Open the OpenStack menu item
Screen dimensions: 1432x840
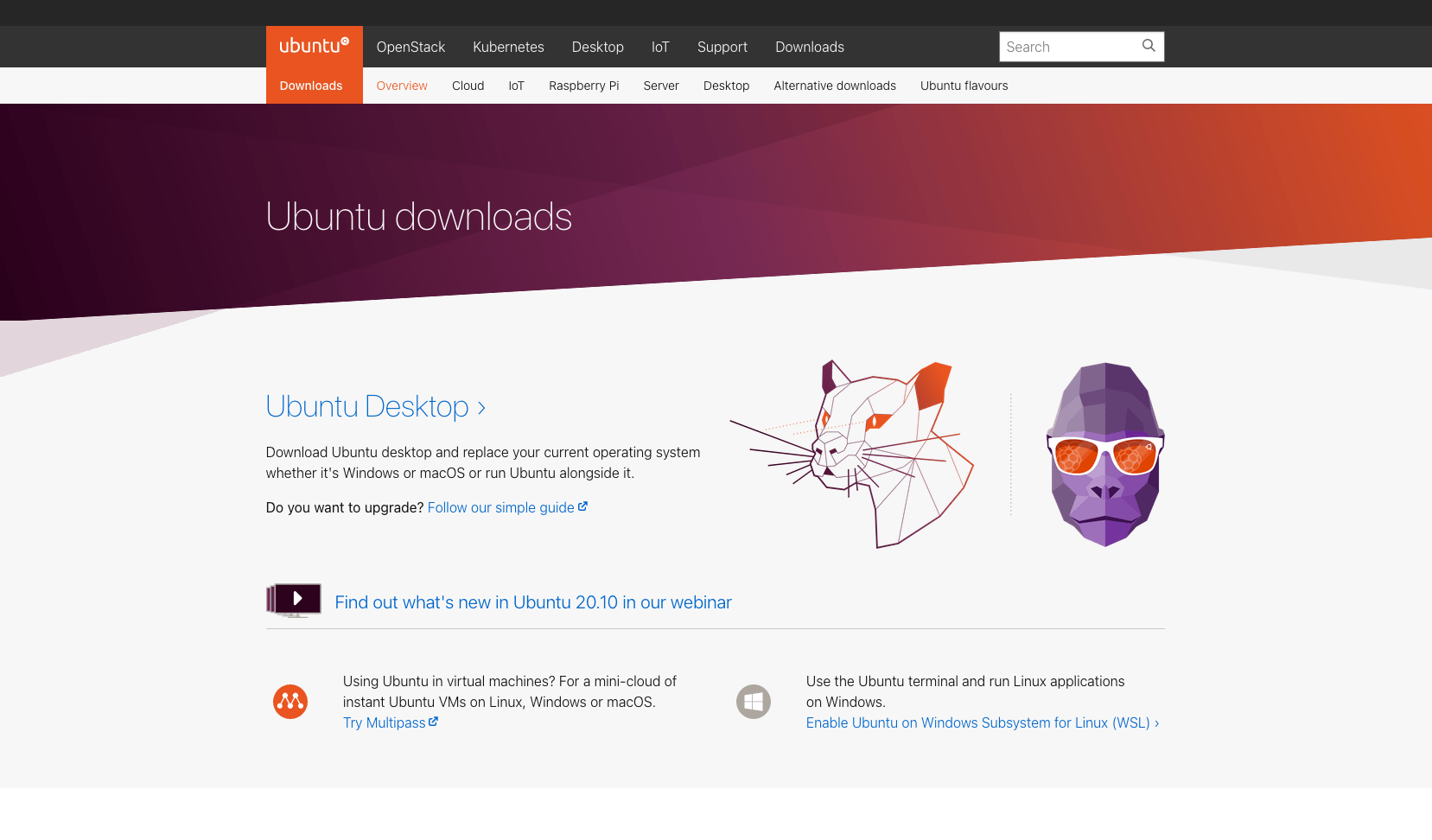[411, 47]
